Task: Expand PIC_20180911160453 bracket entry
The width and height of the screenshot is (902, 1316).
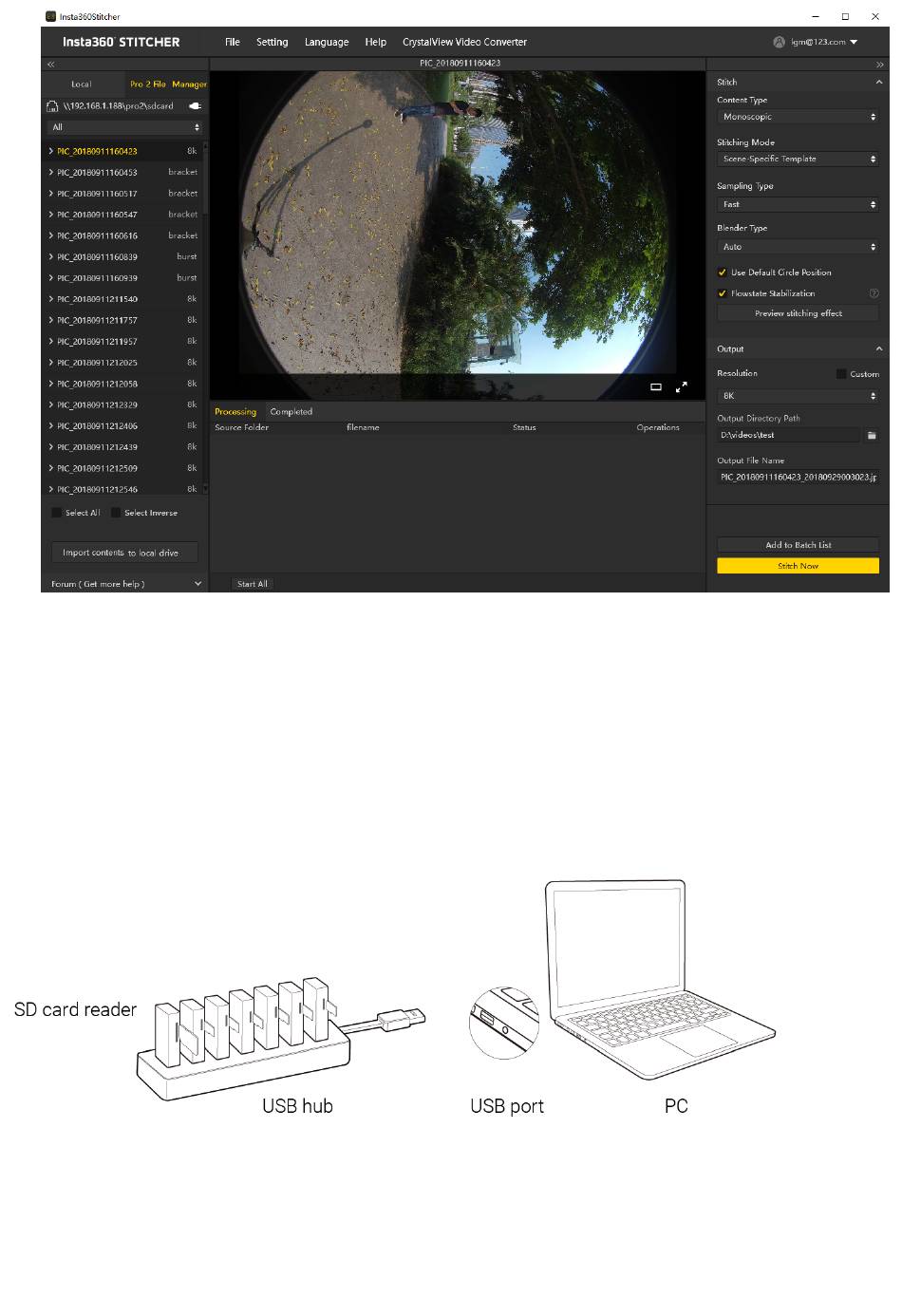Action: tap(50, 172)
